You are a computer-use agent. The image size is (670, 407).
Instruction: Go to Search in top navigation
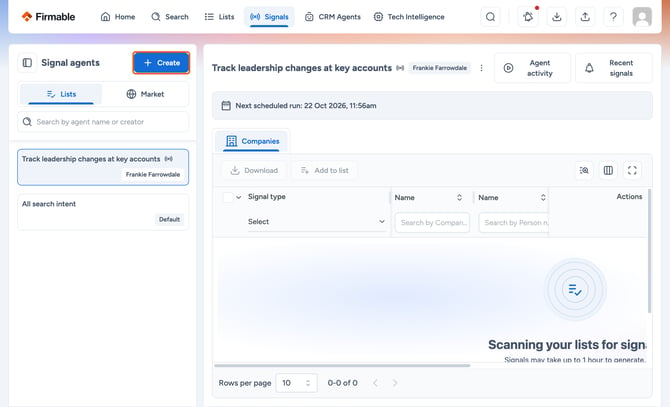coord(170,17)
